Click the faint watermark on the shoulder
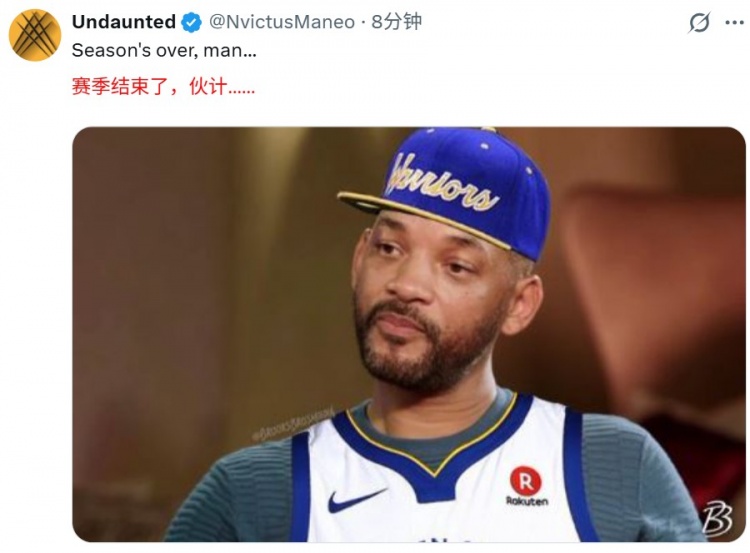Screen dimensions: 750x553 coord(293,424)
